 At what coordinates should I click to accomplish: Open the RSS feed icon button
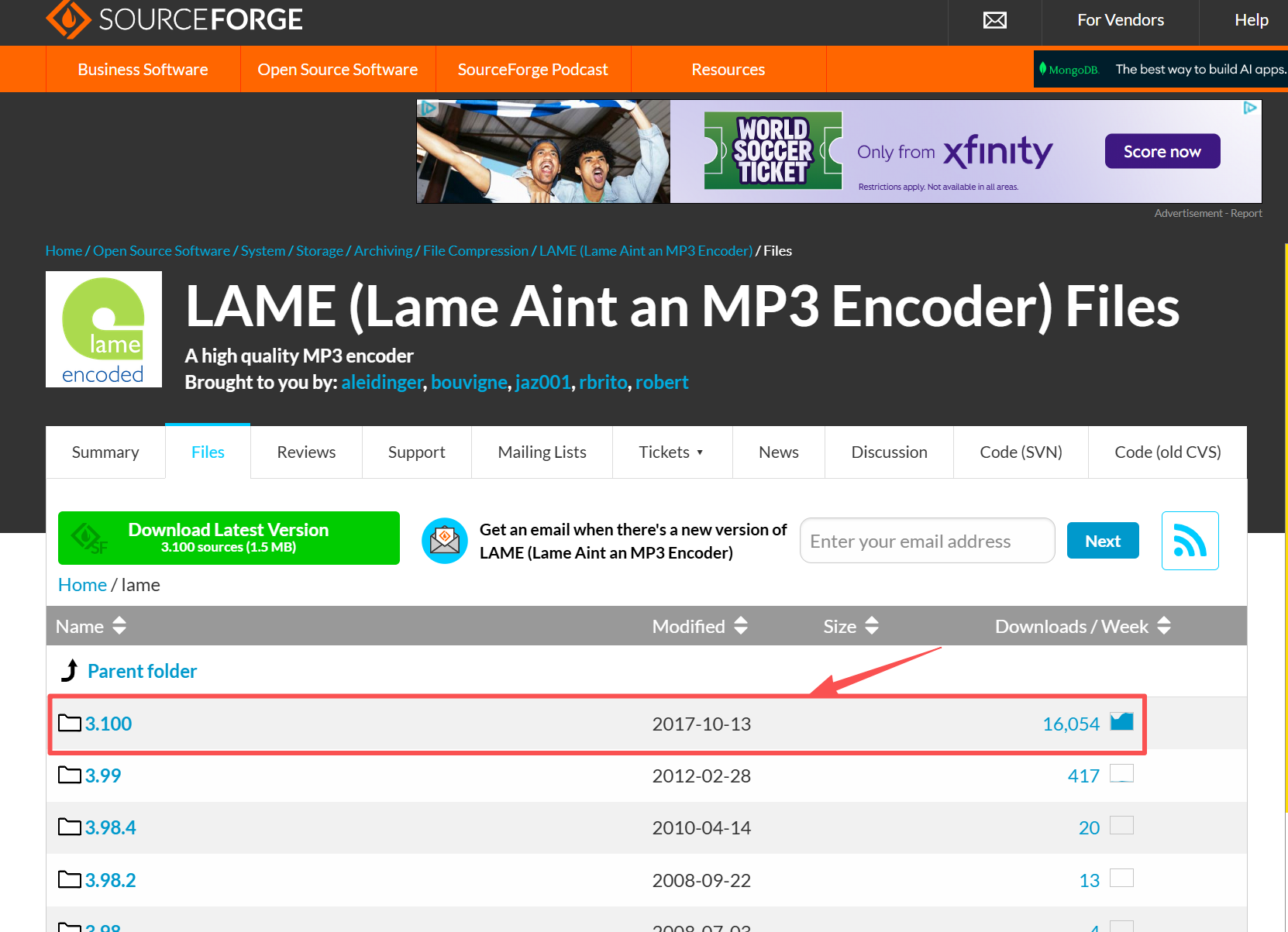click(1190, 541)
